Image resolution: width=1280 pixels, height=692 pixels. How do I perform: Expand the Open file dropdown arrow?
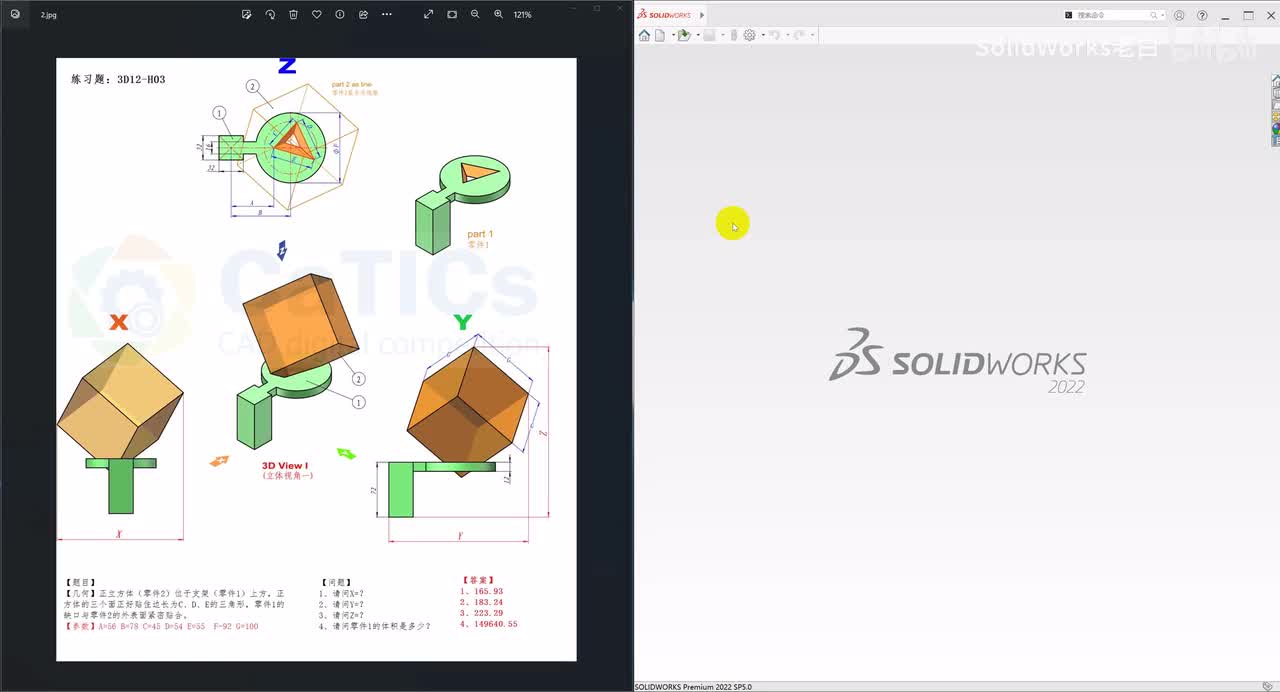pyautogui.click(x=698, y=35)
